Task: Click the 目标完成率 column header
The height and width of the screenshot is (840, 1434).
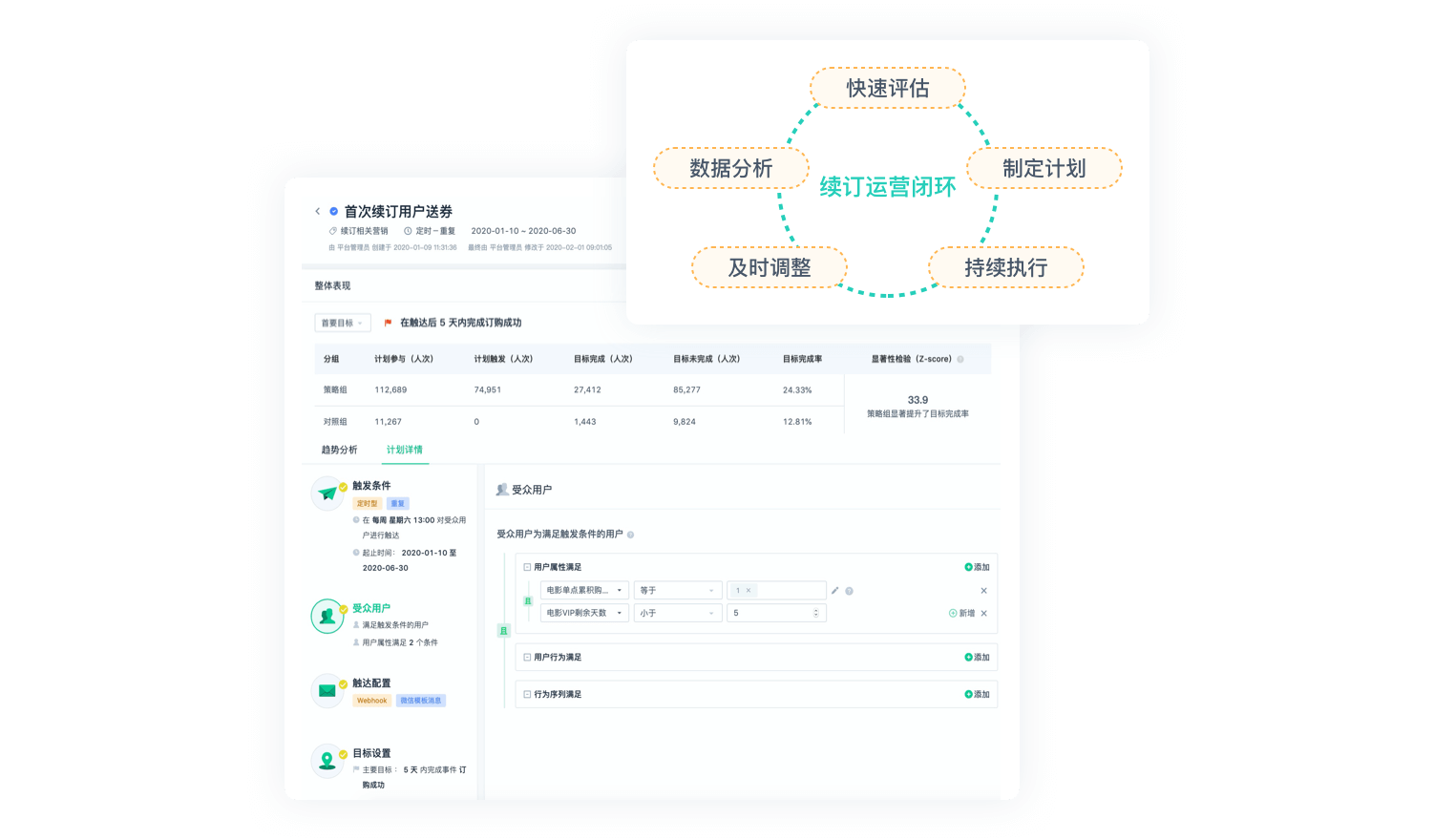Action: pyautogui.click(x=802, y=359)
